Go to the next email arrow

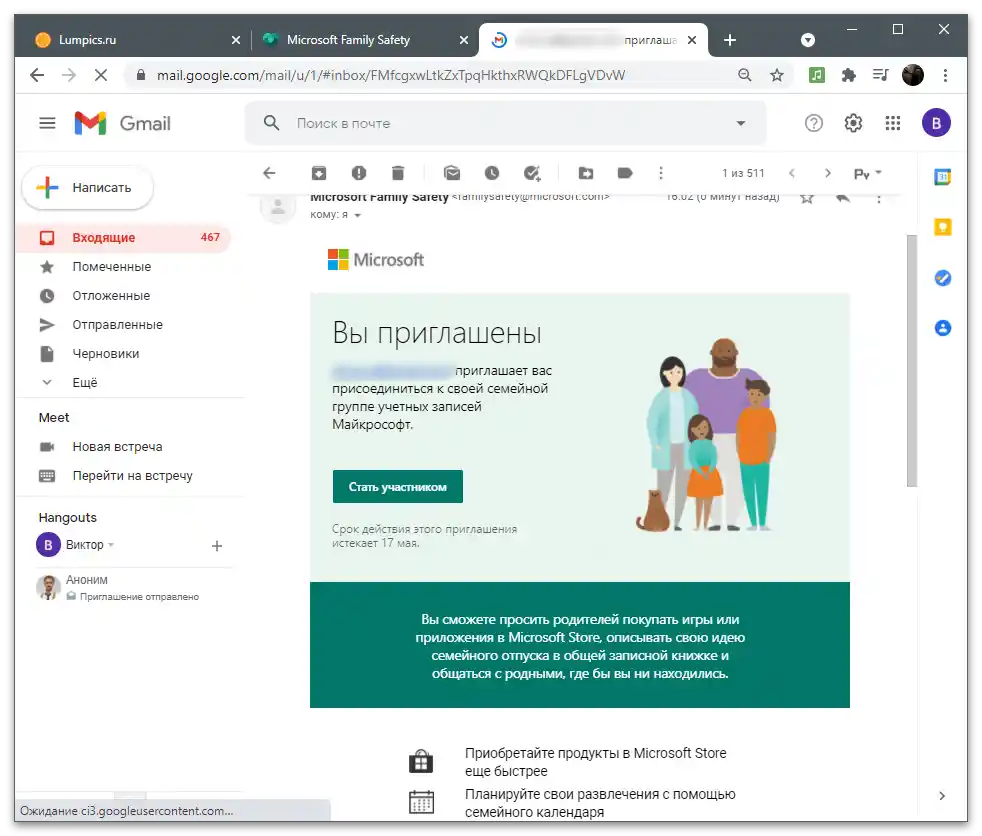point(827,173)
